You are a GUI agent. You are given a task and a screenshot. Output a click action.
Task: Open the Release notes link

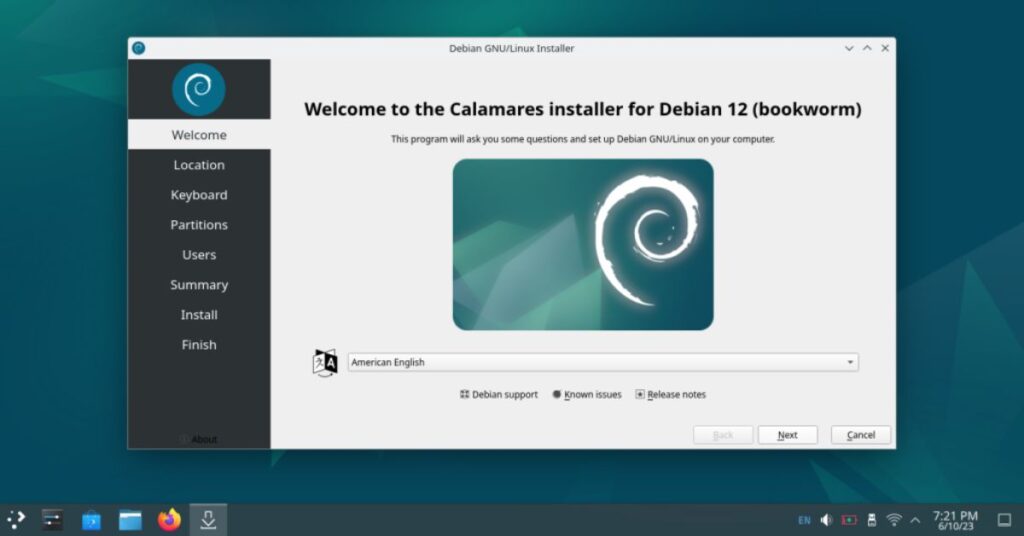(671, 394)
